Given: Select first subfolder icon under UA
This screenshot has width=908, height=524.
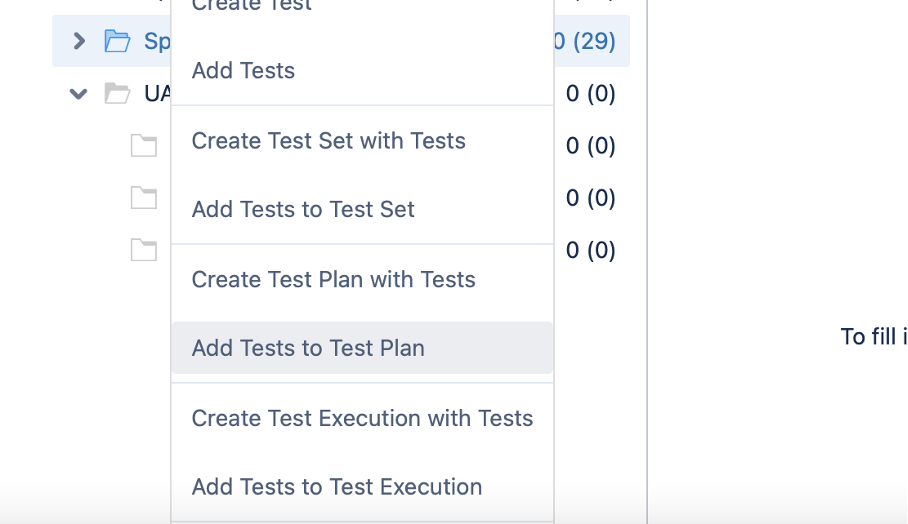Looking at the screenshot, I should (144, 146).
